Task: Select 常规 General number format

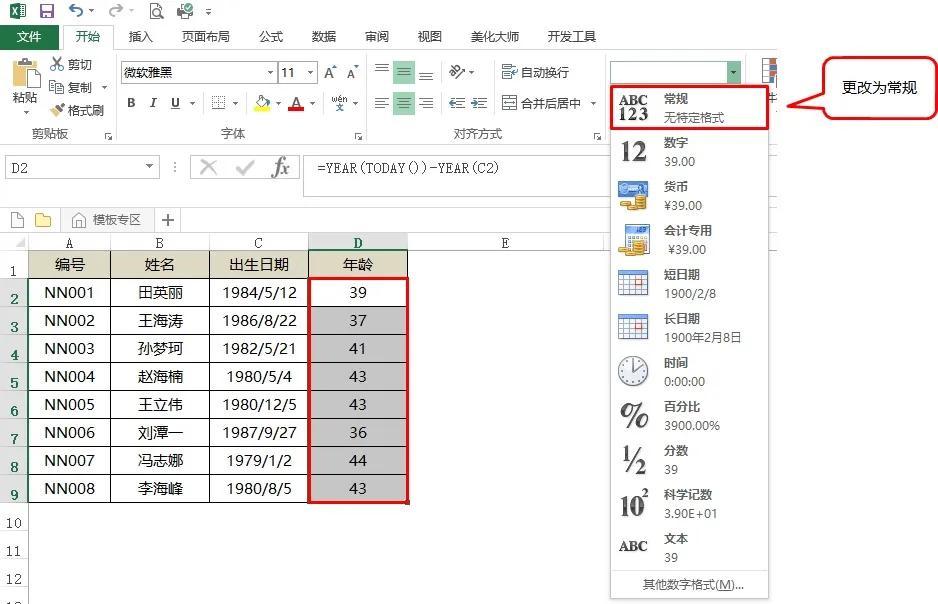Action: (689, 108)
